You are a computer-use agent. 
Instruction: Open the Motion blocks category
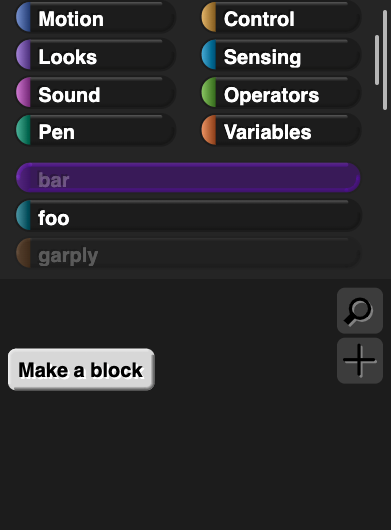pos(96,18)
